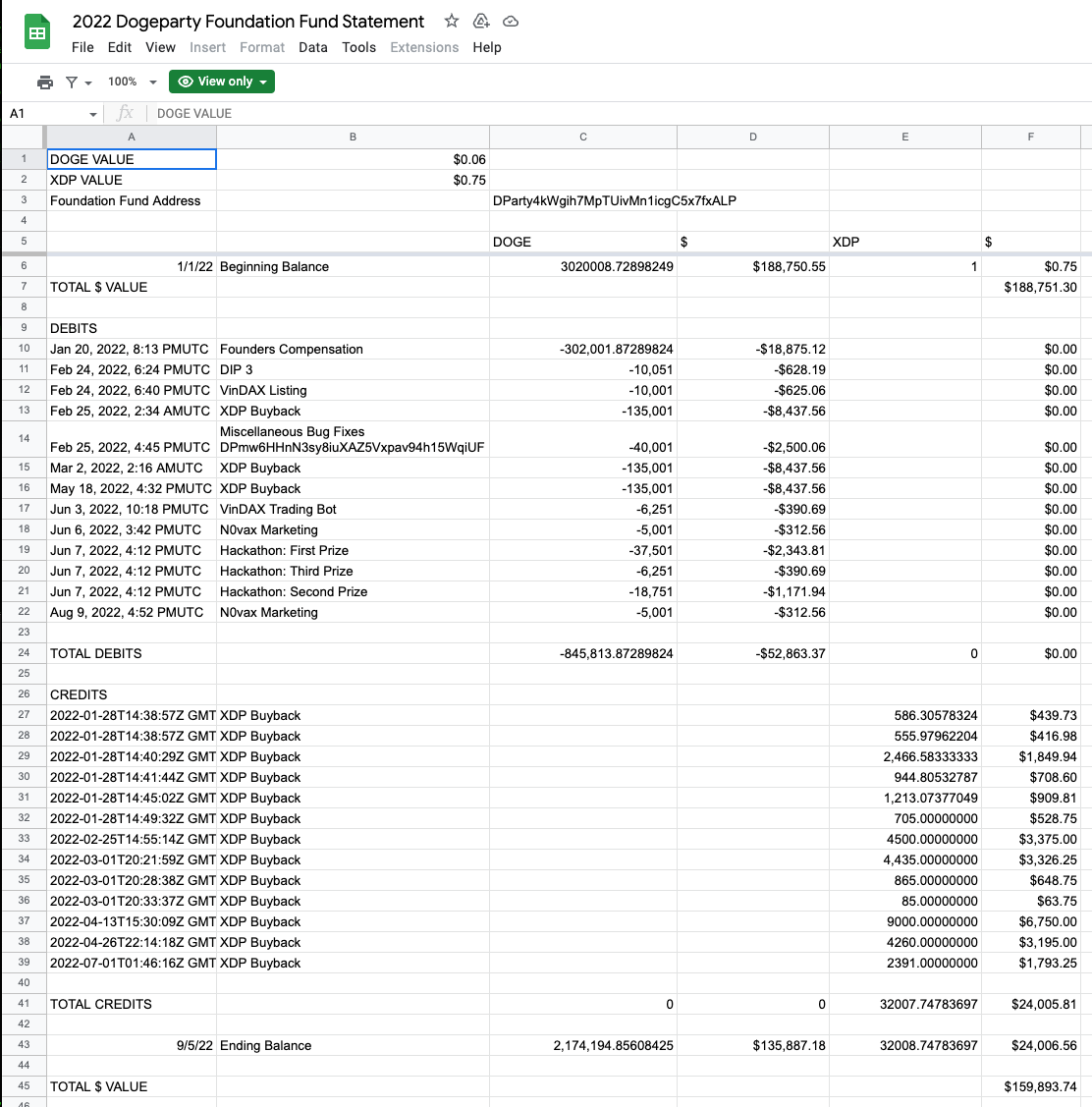Open the Edit menu
Viewport: 1092px width, 1107px height.
119,47
